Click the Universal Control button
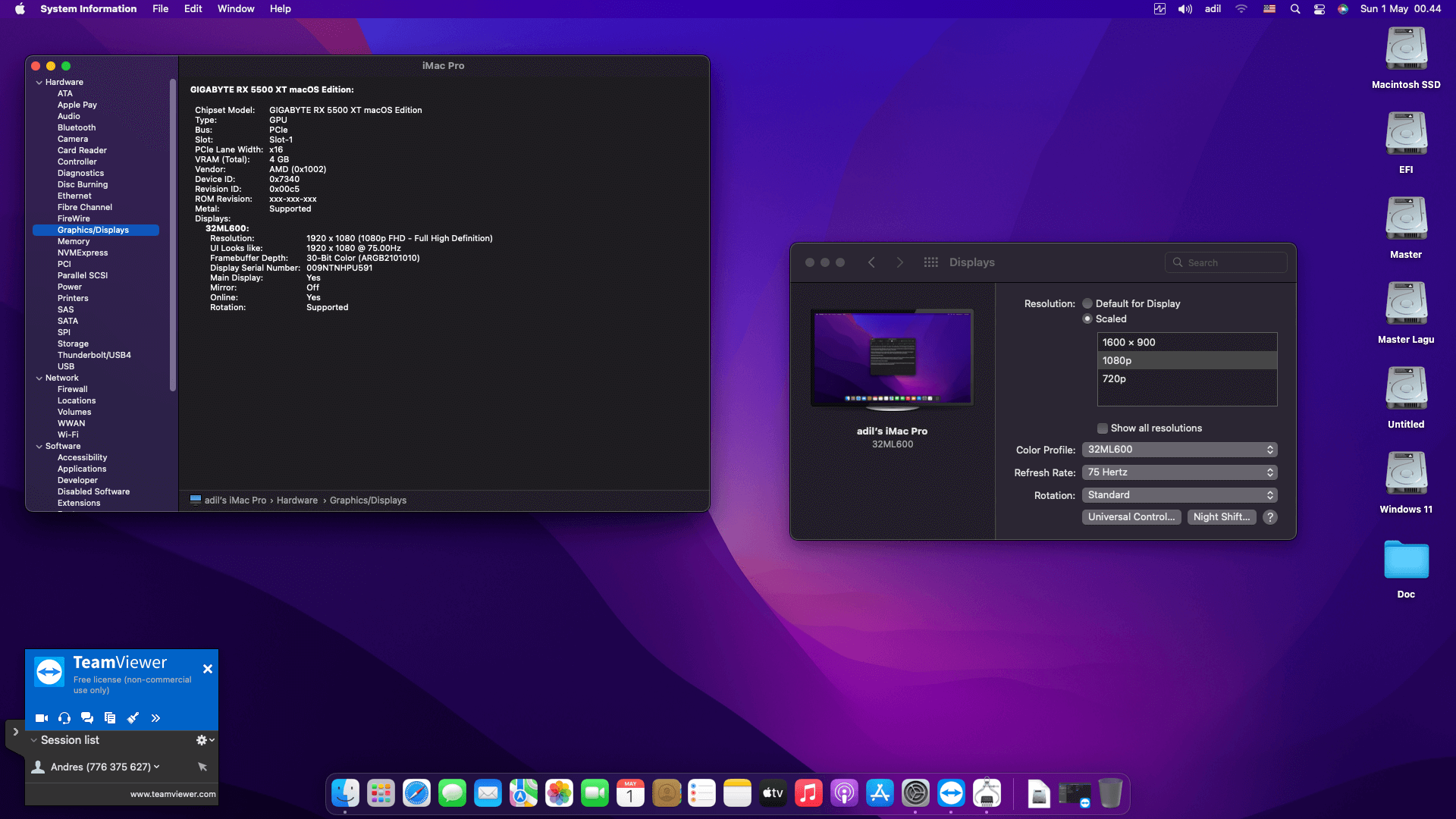1456x819 pixels. tap(1131, 517)
